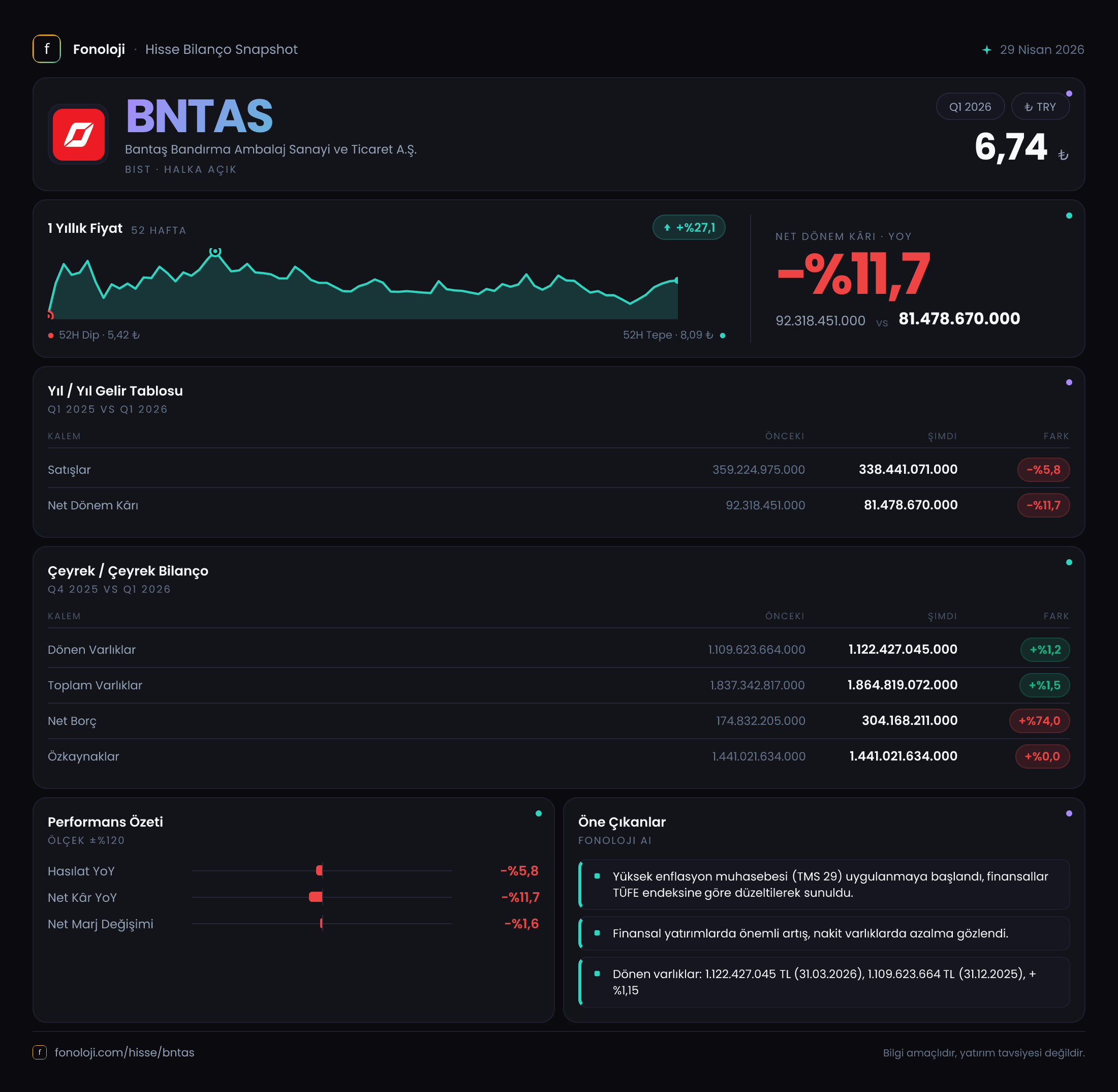Click the sparkle icon beside the date

987,50
